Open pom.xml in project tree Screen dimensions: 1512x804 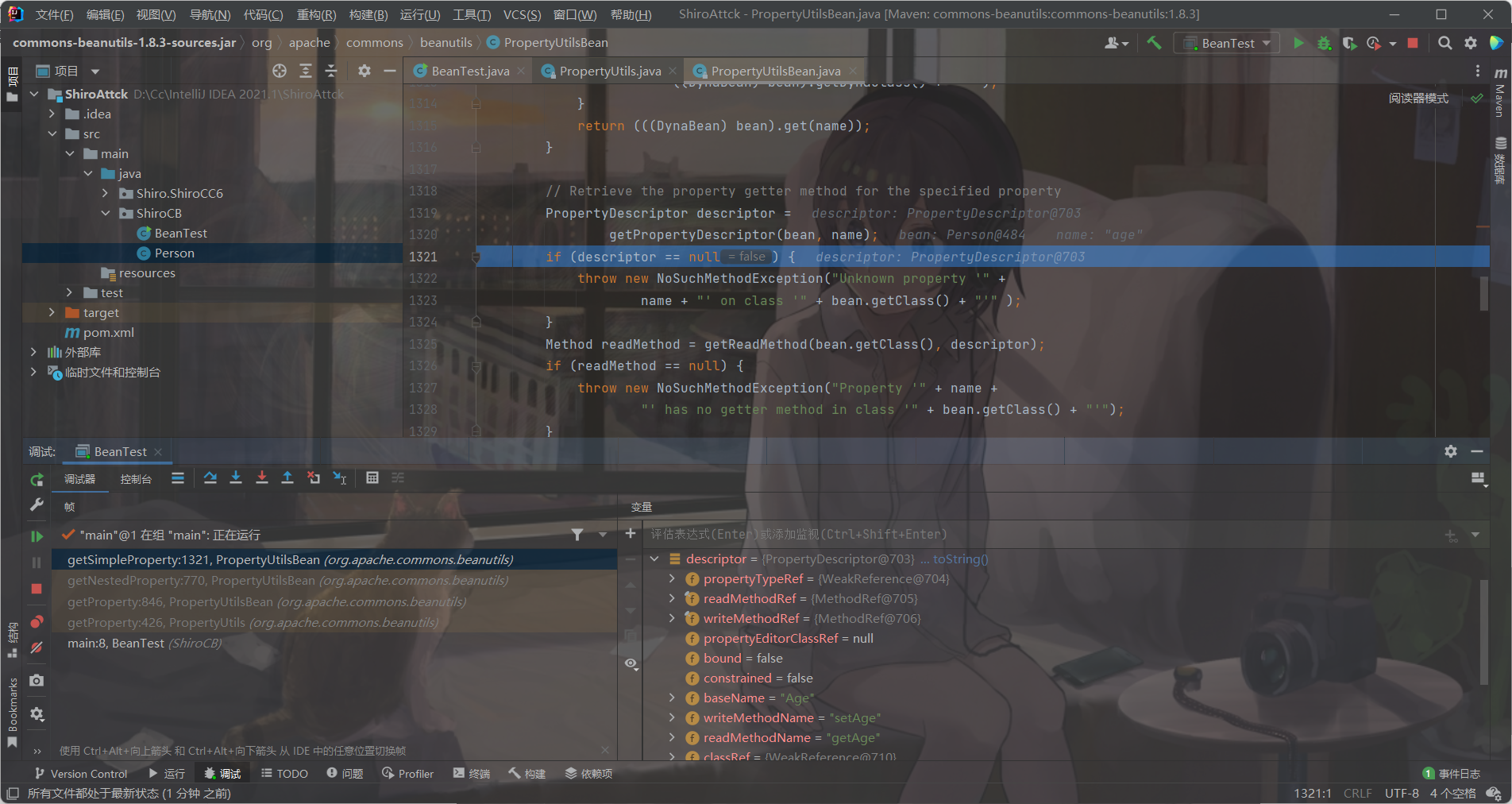point(108,332)
